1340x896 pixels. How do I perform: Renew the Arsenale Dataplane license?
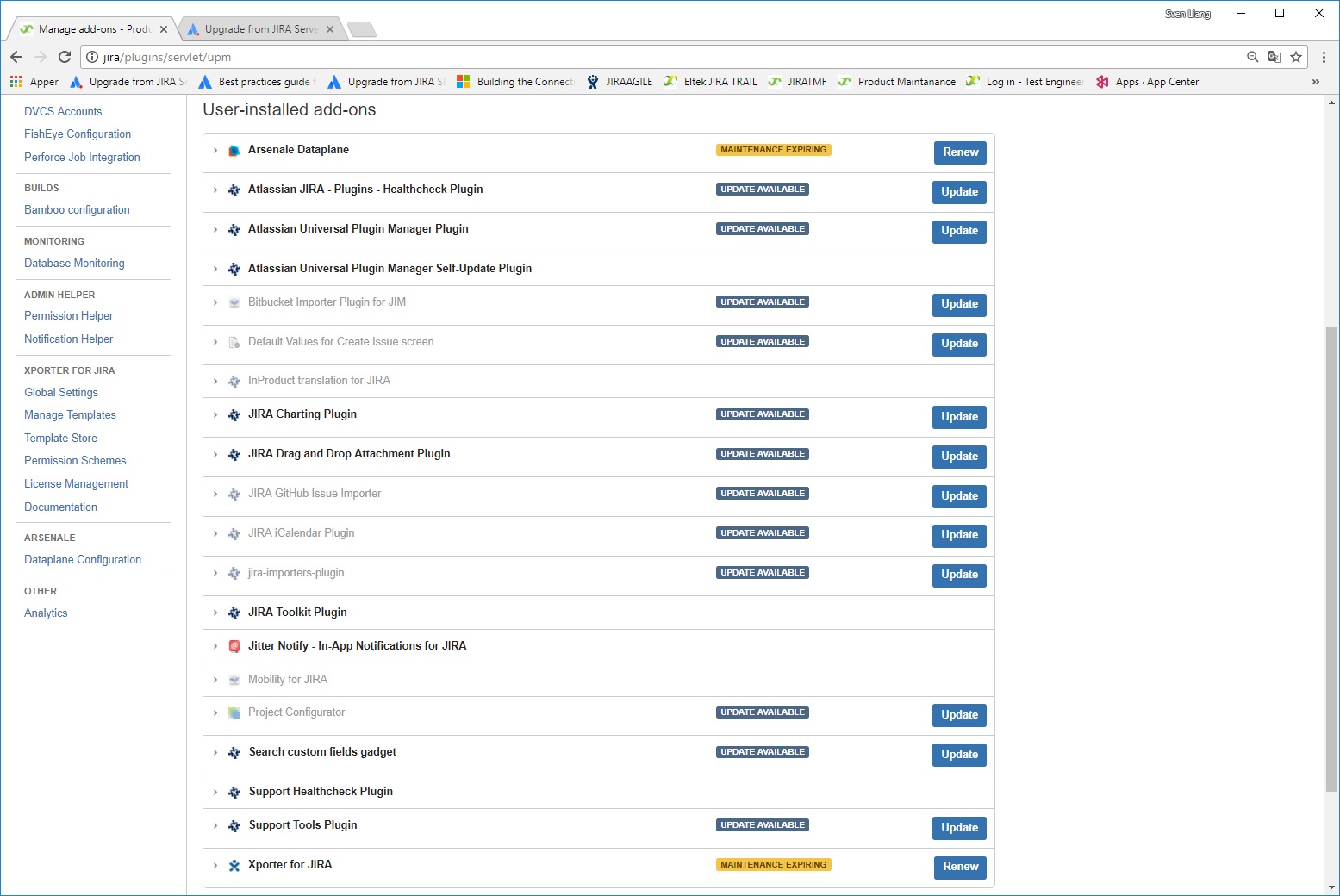click(x=959, y=152)
